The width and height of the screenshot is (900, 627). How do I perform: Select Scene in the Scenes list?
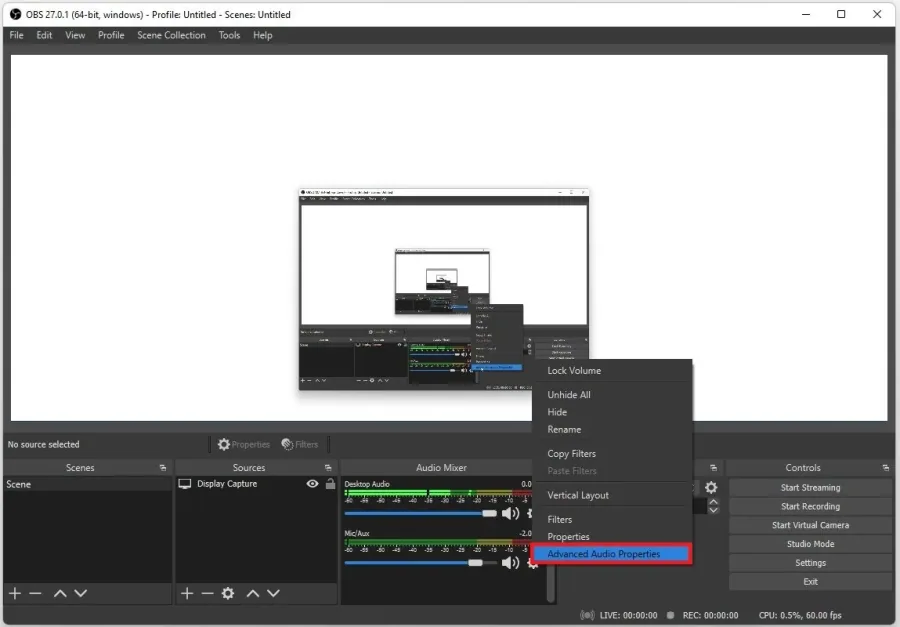pyautogui.click(x=87, y=484)
